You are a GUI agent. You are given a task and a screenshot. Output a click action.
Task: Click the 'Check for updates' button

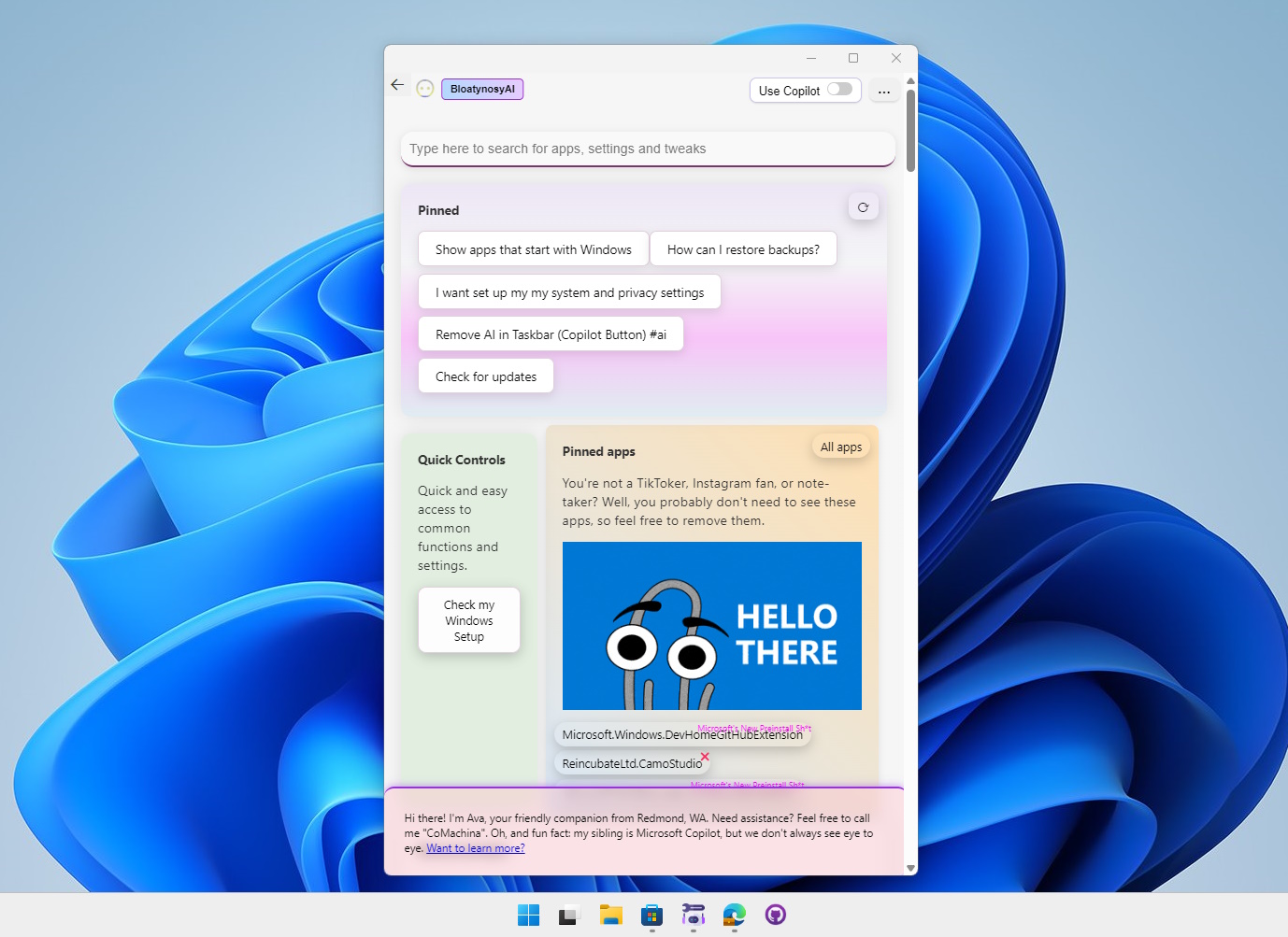tap(486, 376)
